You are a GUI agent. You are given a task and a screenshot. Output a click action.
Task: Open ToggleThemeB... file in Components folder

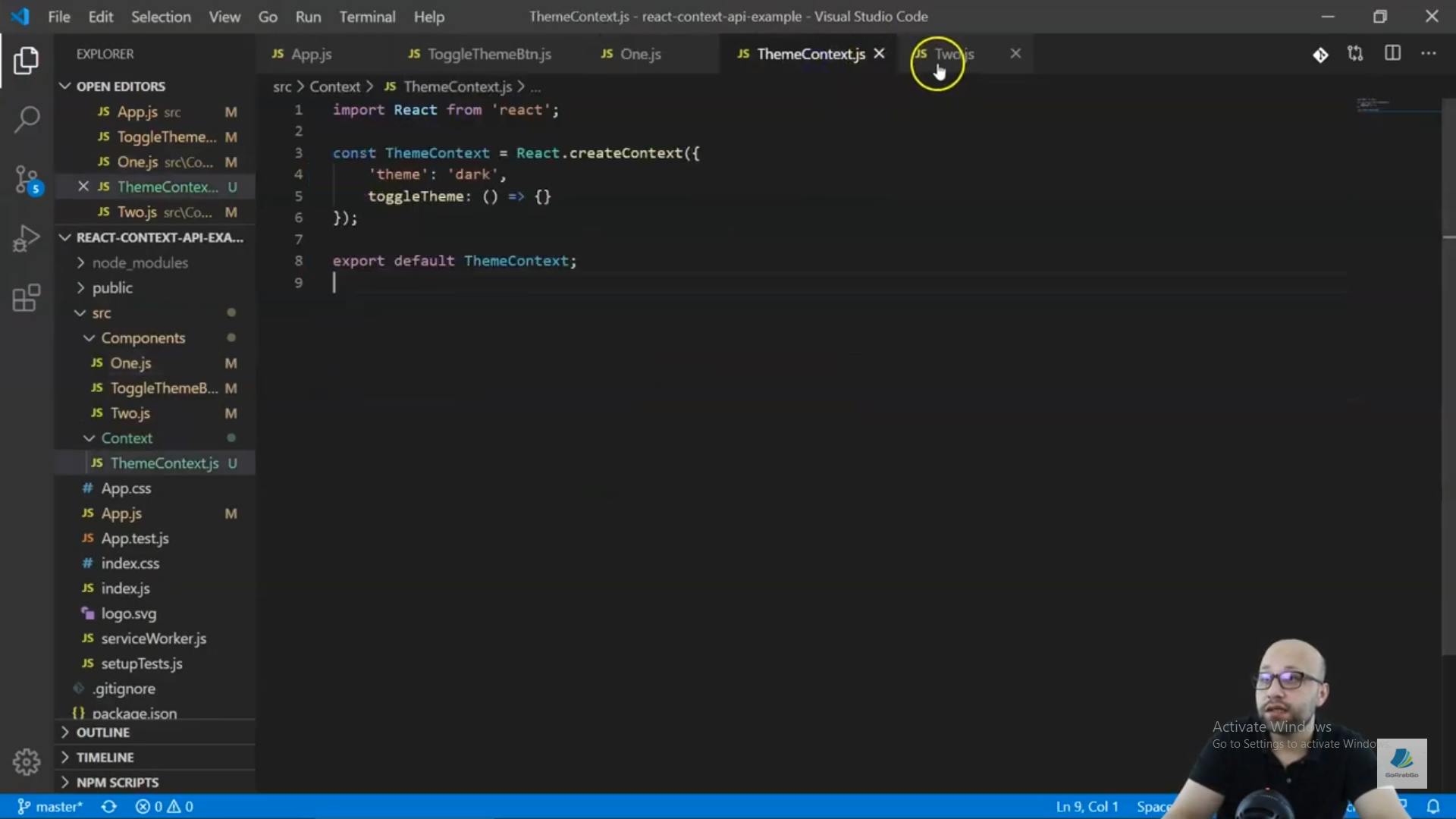click(x=164, y=388)
